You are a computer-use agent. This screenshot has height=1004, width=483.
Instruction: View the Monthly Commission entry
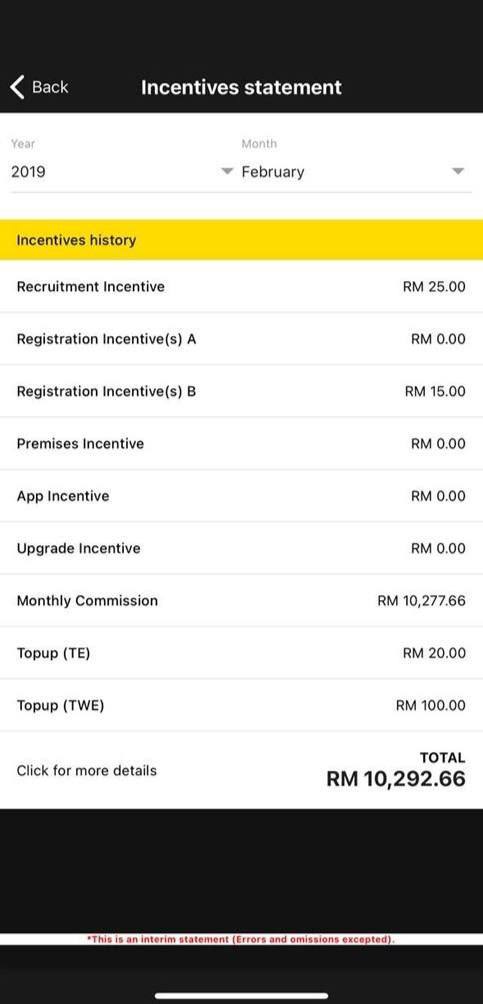tap(242, 601)
